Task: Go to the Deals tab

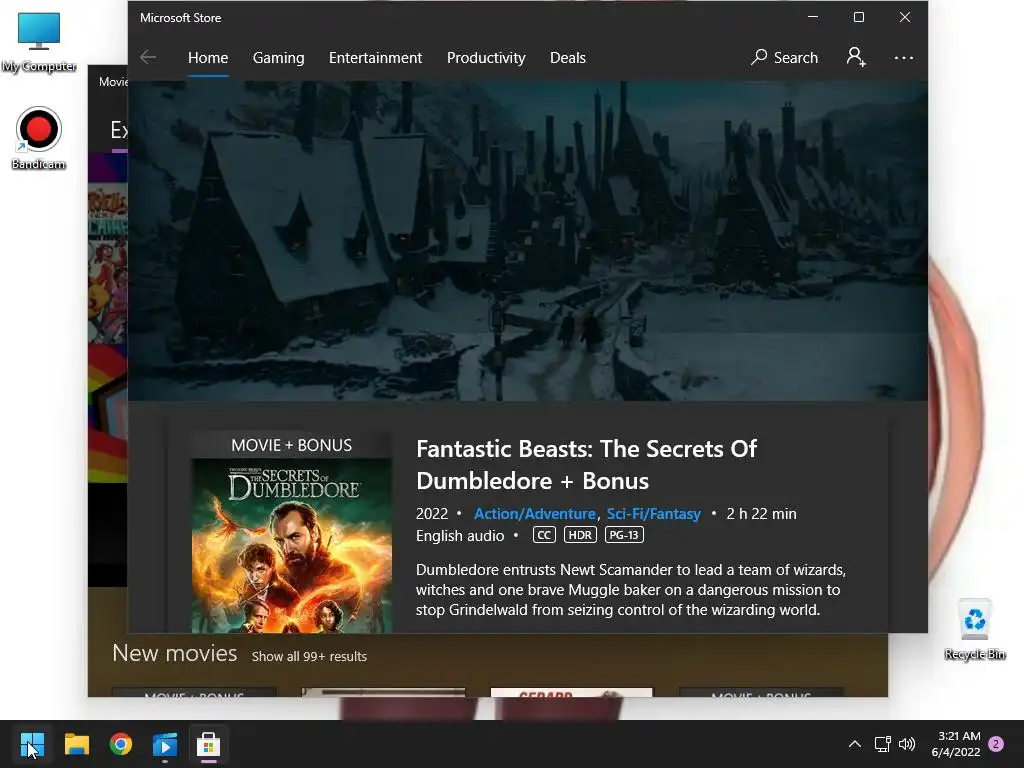Action: tap(568, 57)
